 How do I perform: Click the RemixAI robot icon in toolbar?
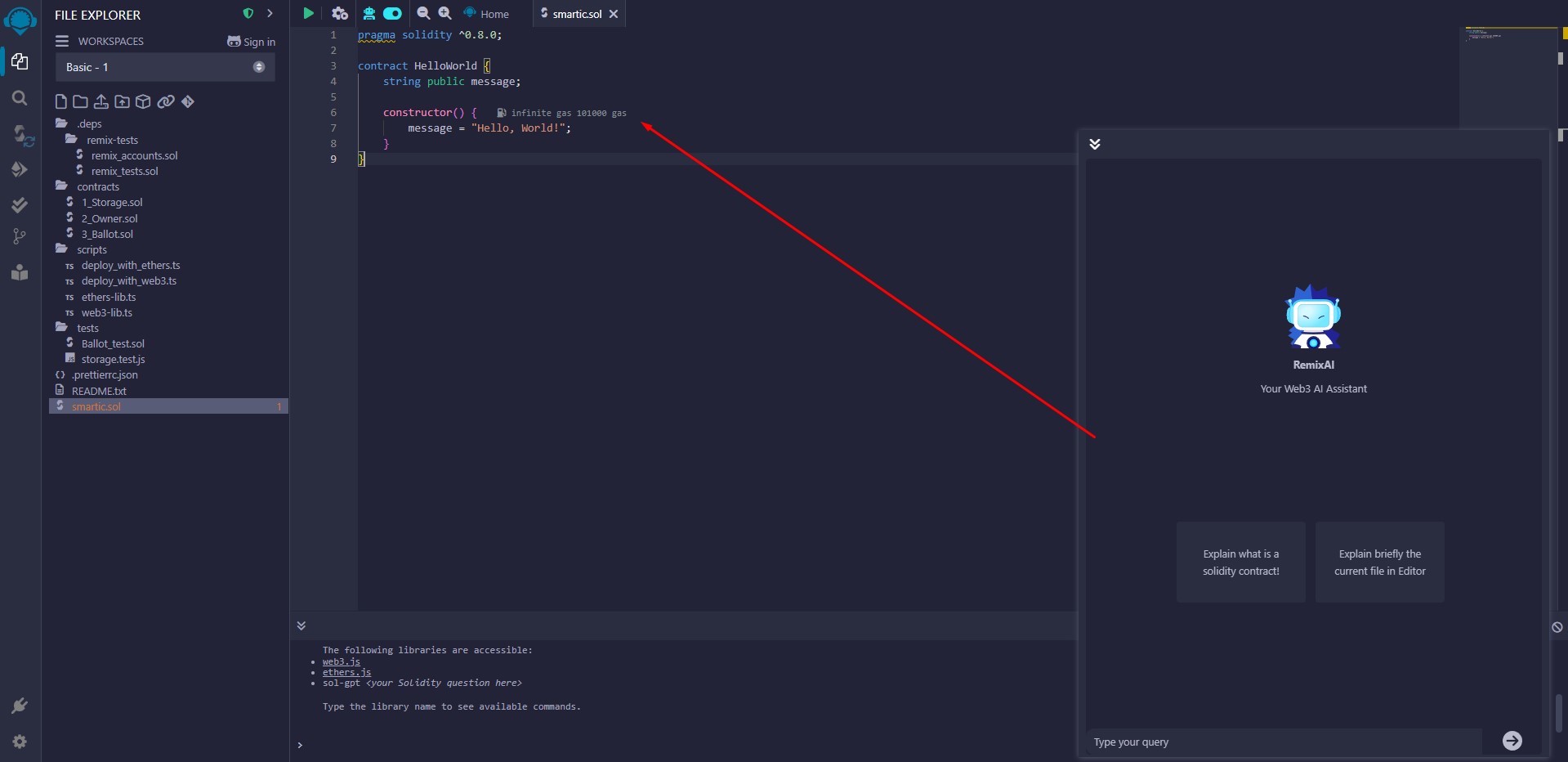coord(369,13)
